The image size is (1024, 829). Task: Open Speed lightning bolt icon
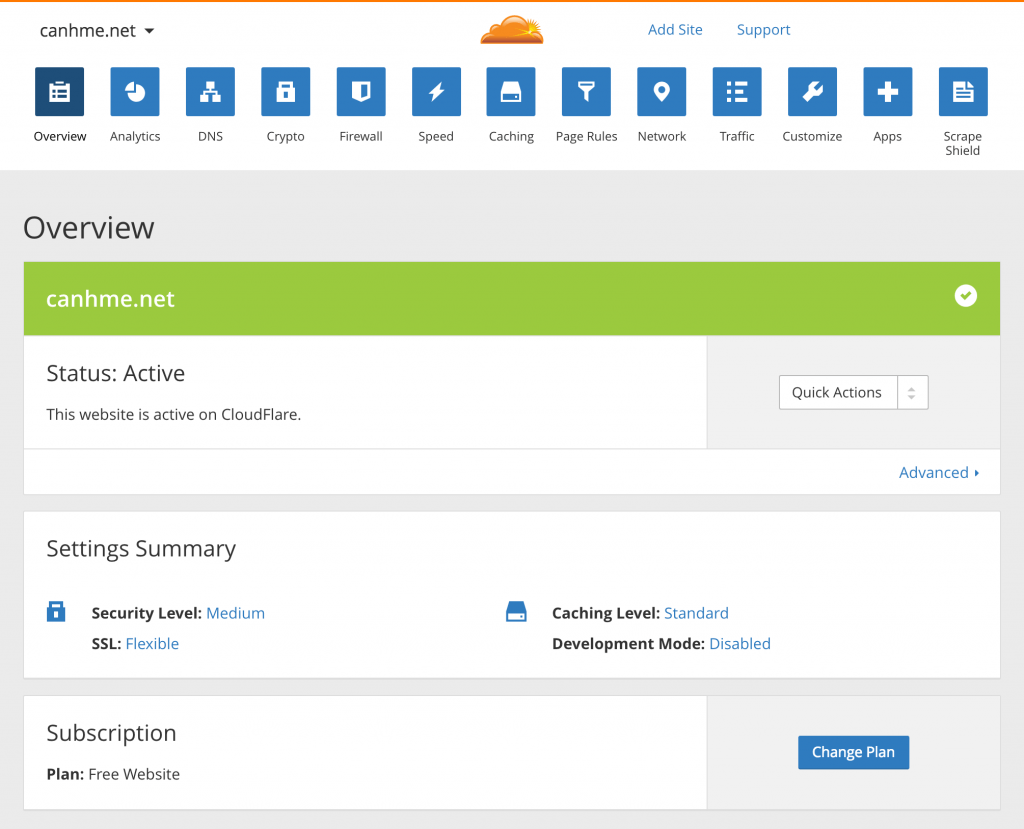click(436, 92)
